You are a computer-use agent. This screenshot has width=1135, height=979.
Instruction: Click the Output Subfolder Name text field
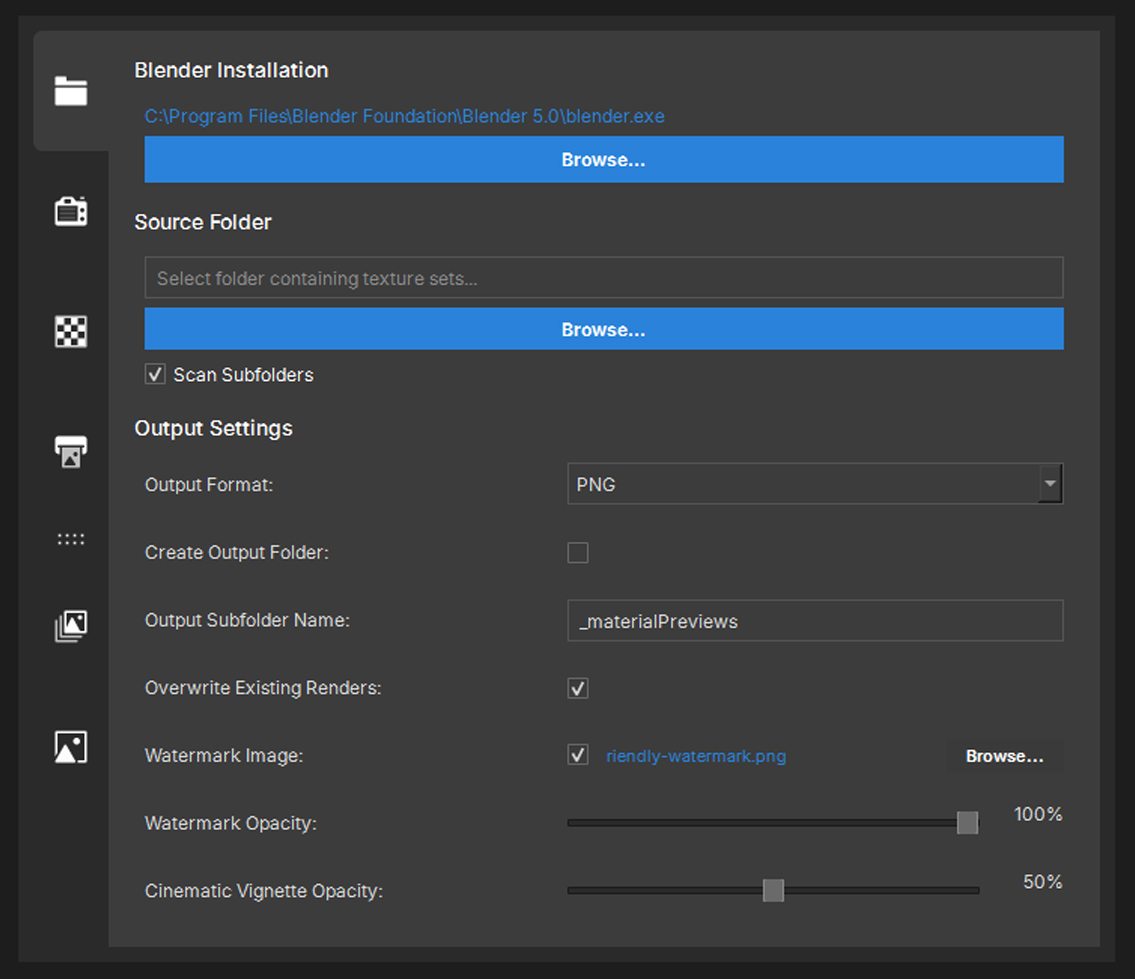[x=815, y=621]
